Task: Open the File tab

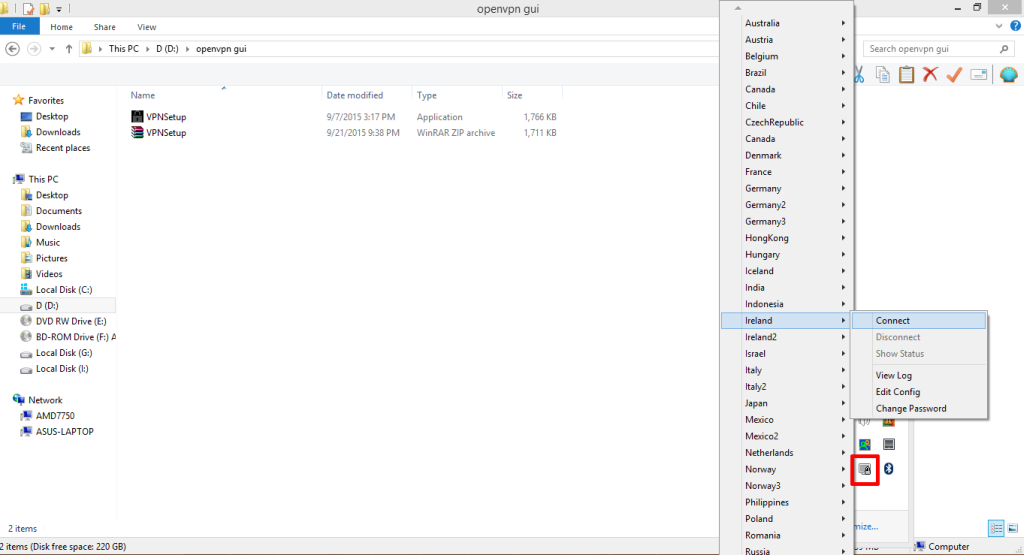Action: pos(19,27)
